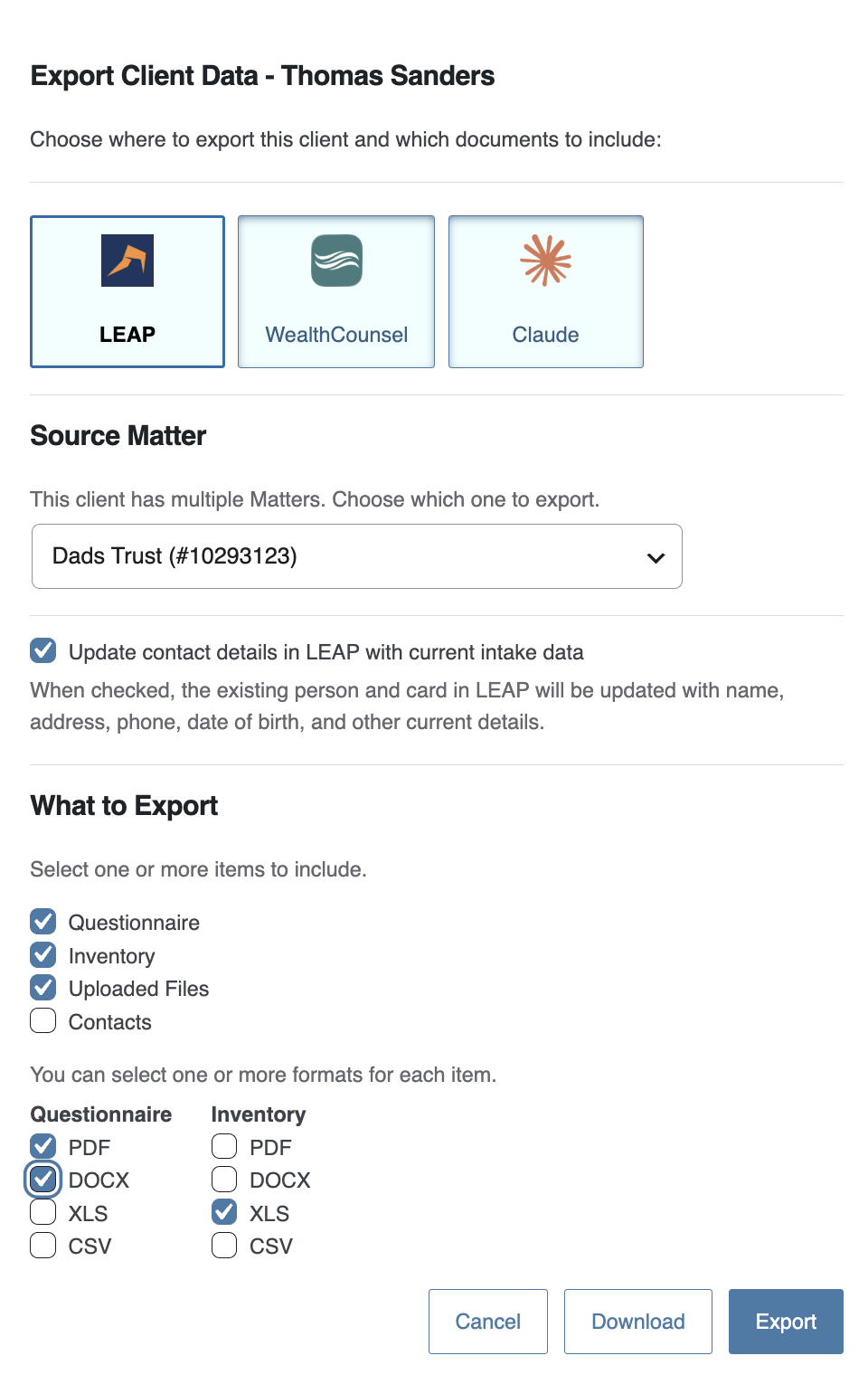Viewport: 868px width, 1384px height.
Task: Click the Download button
Action: coord(638,1322)
